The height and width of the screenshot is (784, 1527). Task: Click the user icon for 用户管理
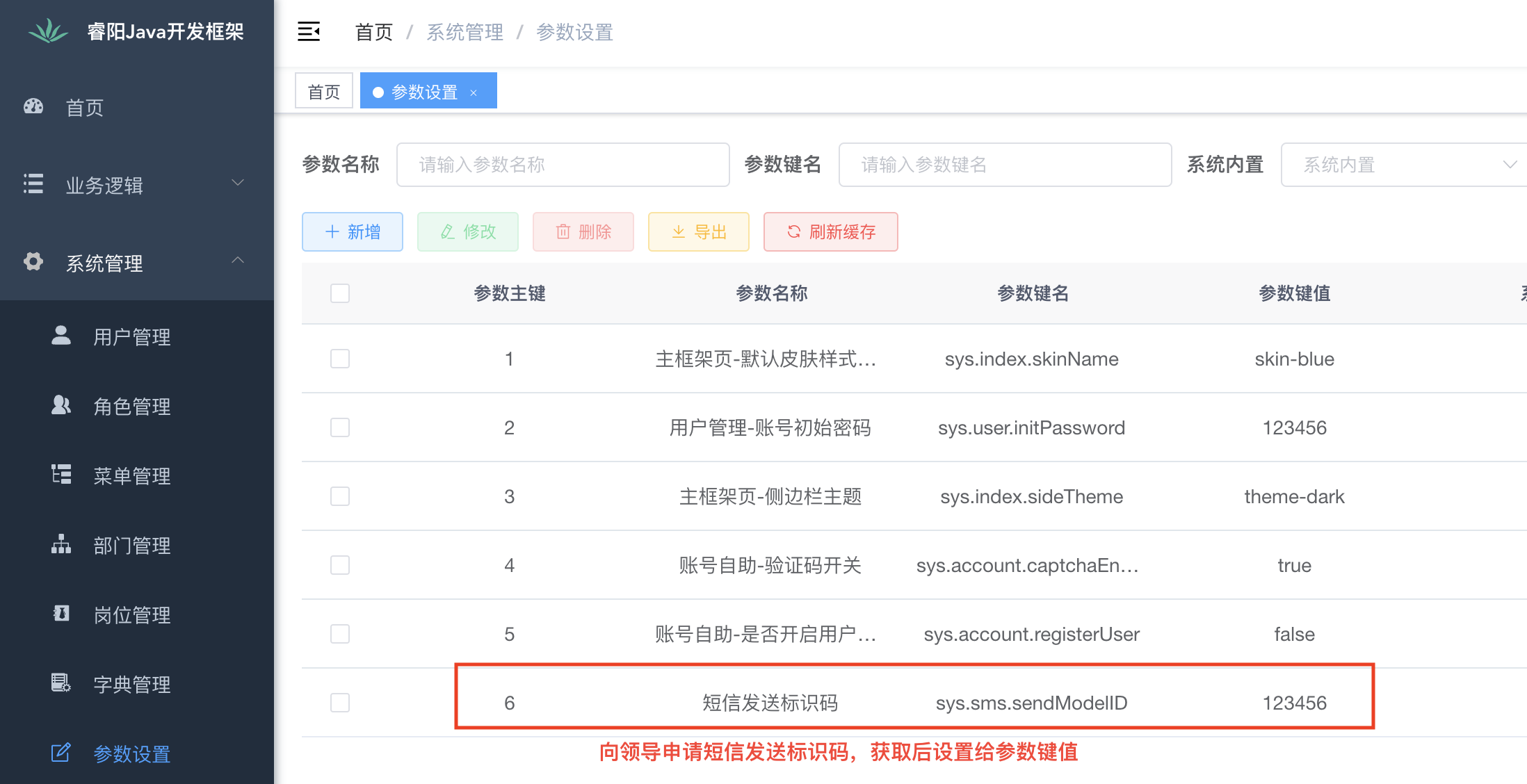(x=61, y=336)
